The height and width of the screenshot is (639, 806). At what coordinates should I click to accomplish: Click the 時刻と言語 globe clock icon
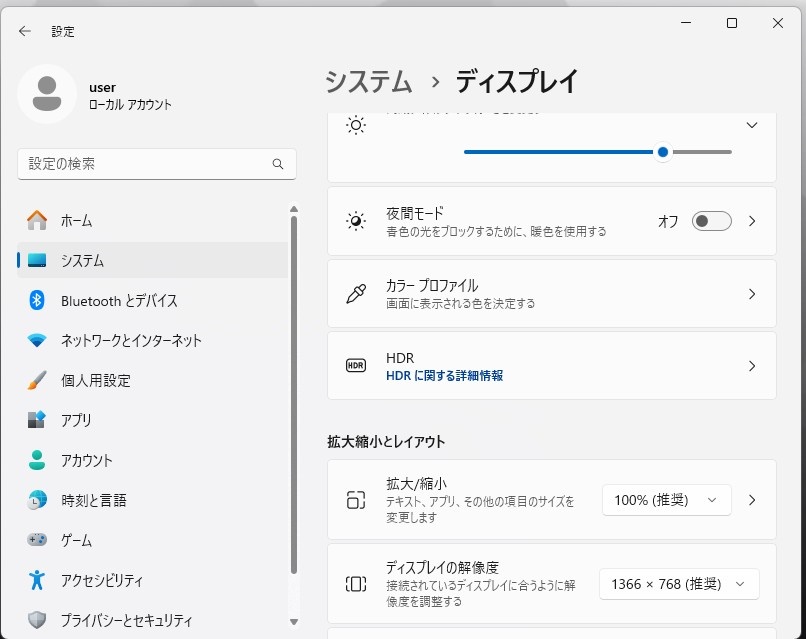(x=37, y=500)
